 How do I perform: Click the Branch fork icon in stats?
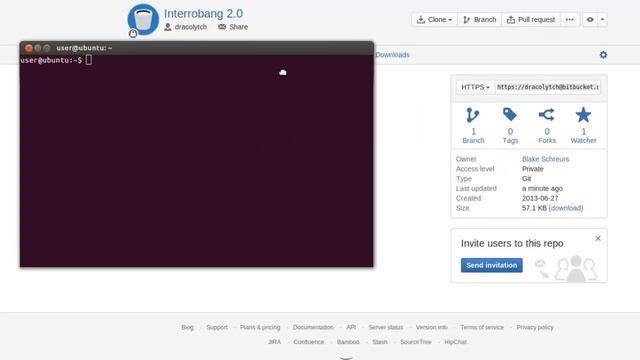point(473,115)
